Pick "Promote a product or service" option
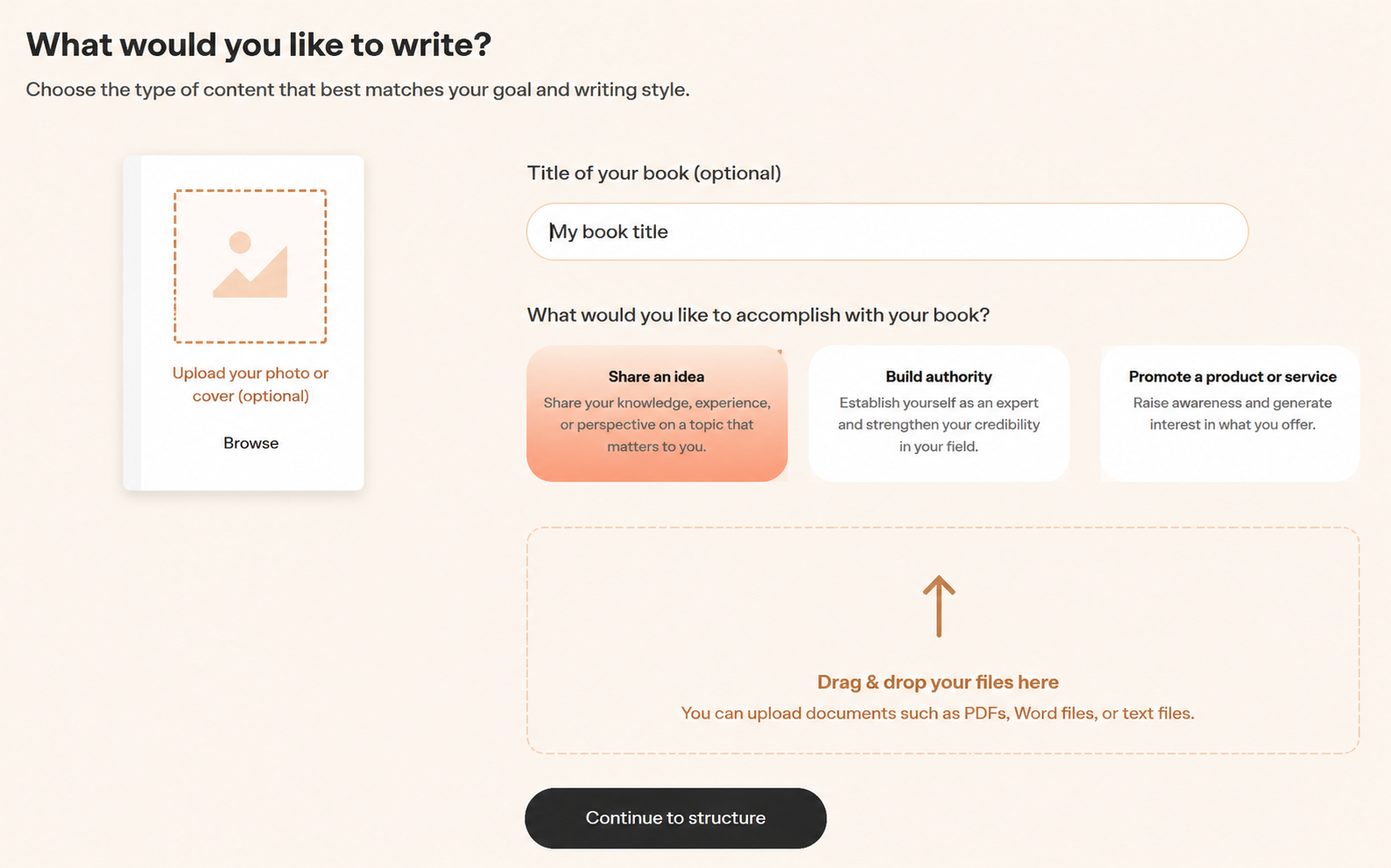This screenshot has height=868, width=1391. coord(1230,413)
